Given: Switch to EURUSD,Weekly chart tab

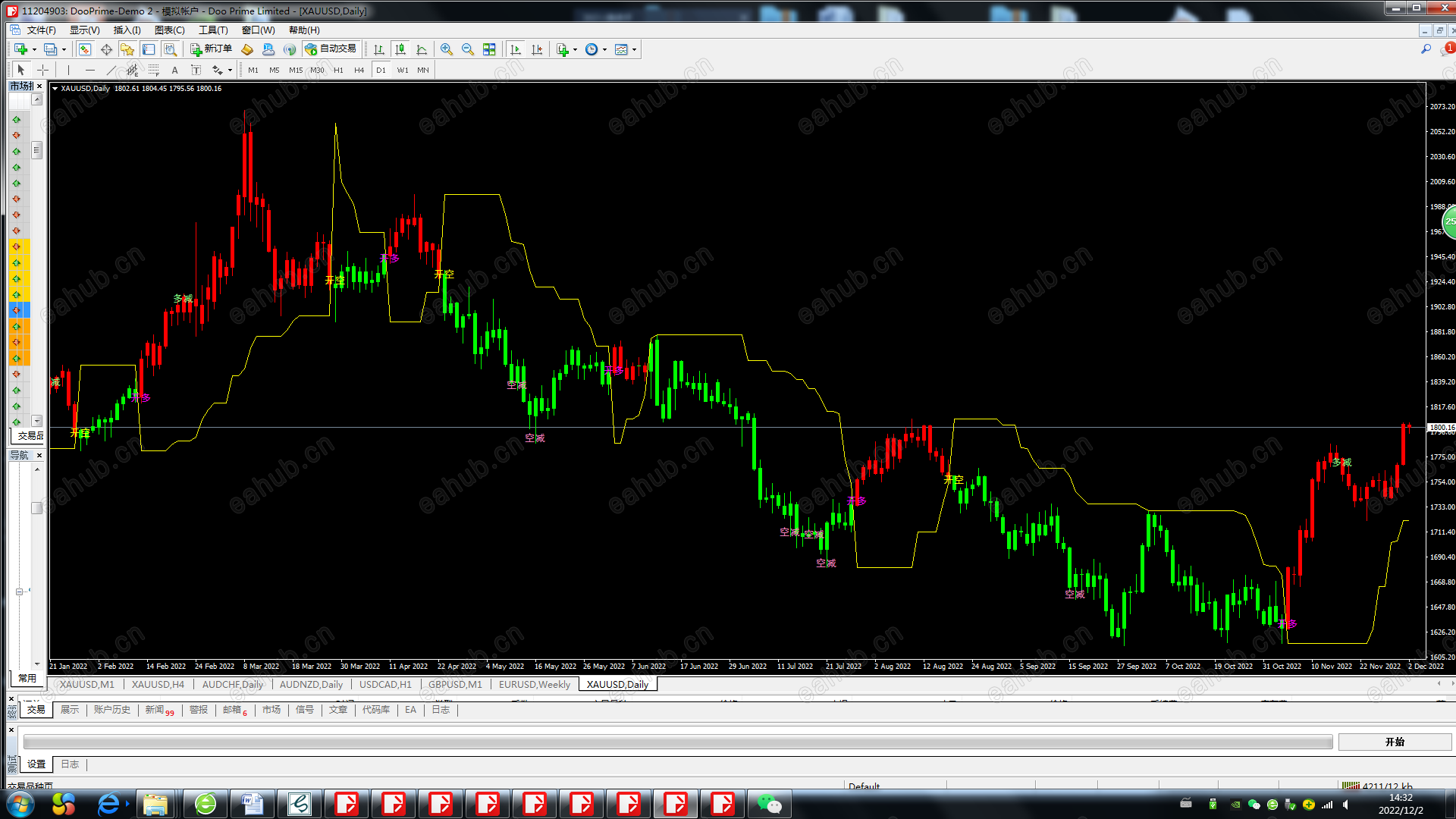Looking at the screenshot, I should click(x=534, y=684).
